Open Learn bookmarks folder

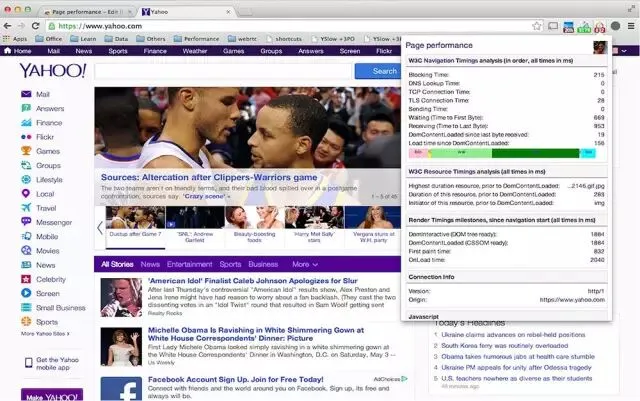point(83,39)
